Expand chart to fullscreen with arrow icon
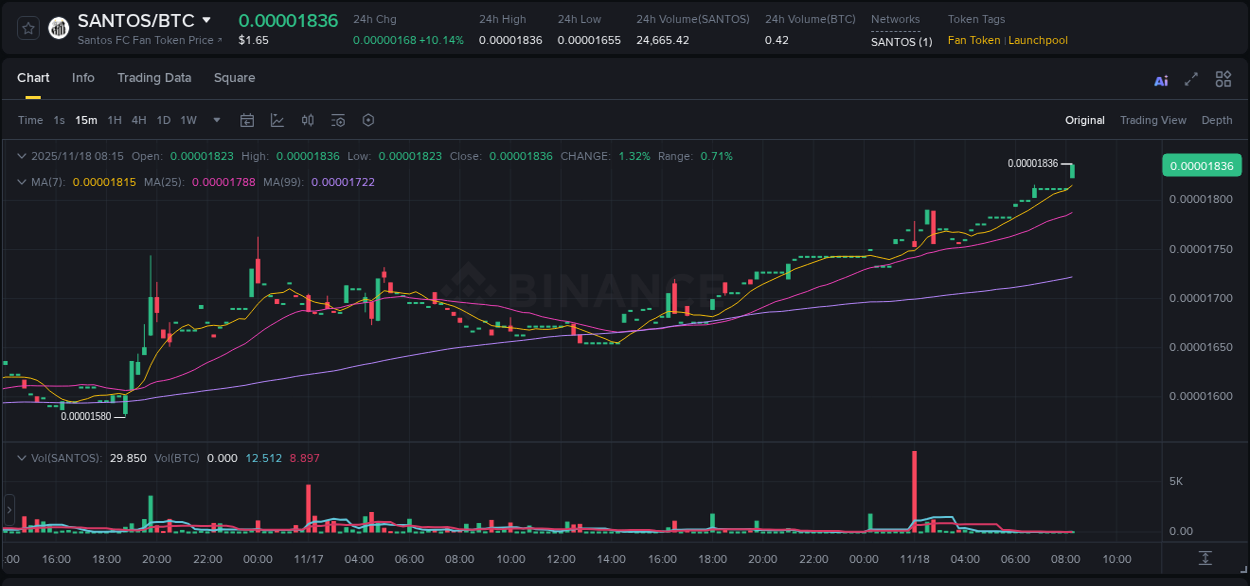The height and width of the screenshot is (586, 1250). pyautogui.click(x=1190, y=79)
